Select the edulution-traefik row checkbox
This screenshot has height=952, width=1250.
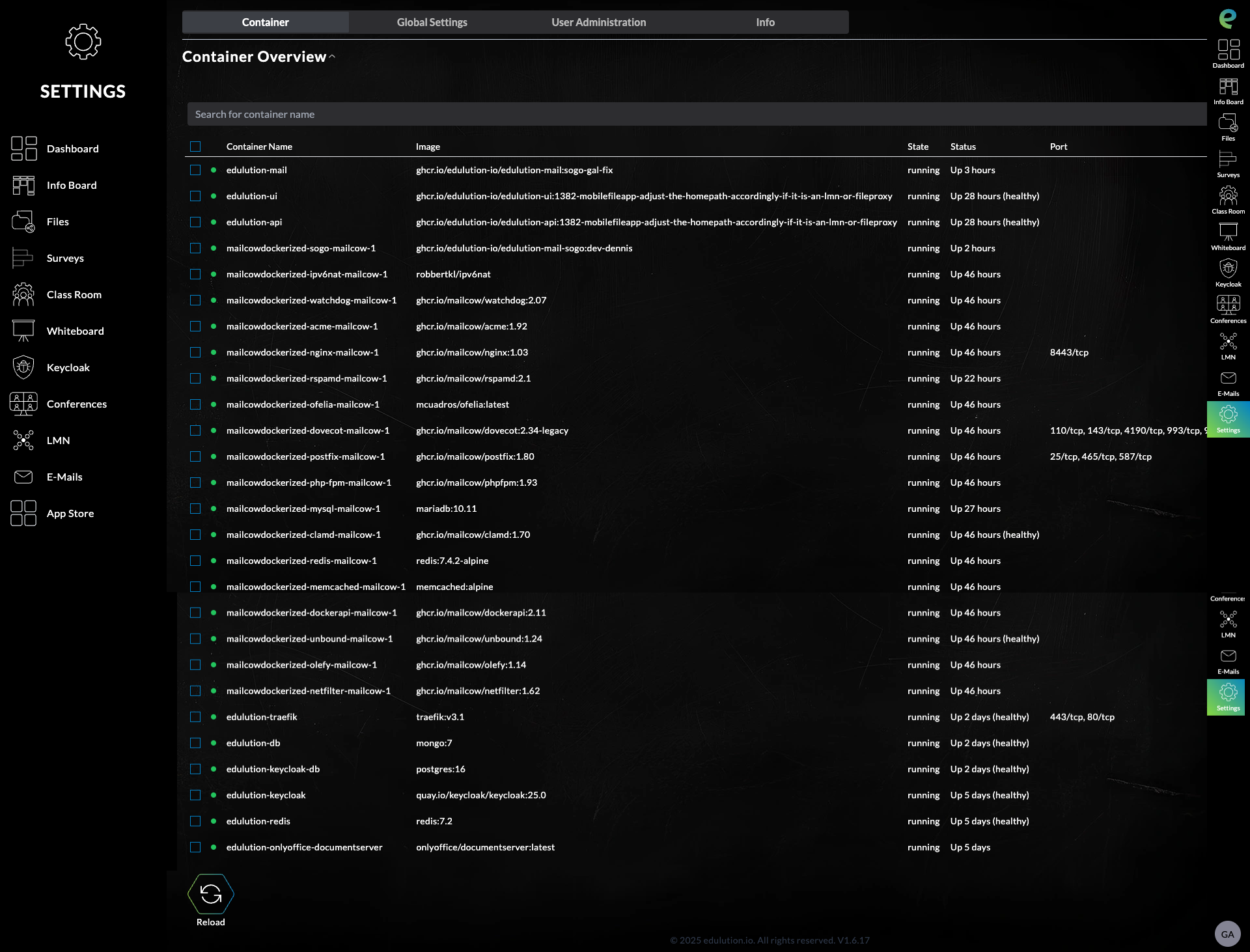[195, 717]
